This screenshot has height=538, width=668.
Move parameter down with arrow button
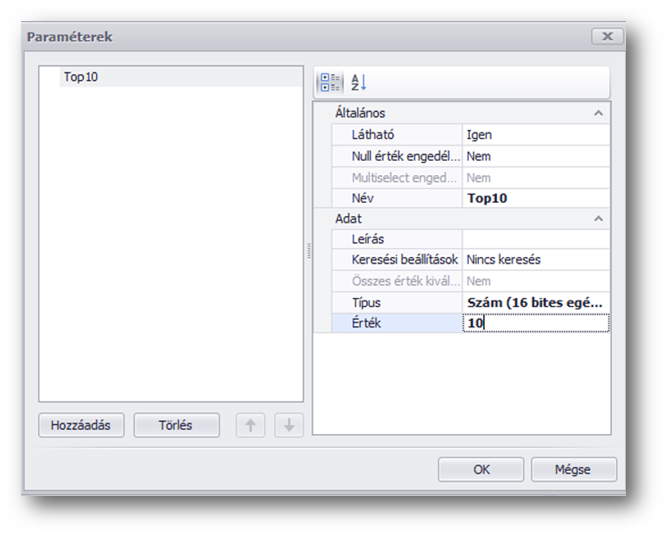click(x=288, y=424)
